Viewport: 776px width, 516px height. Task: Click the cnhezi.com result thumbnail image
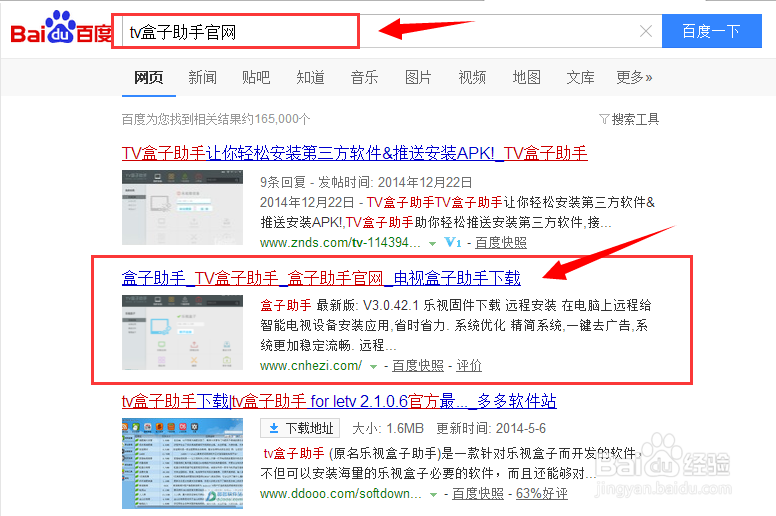[x=182, y=332]
